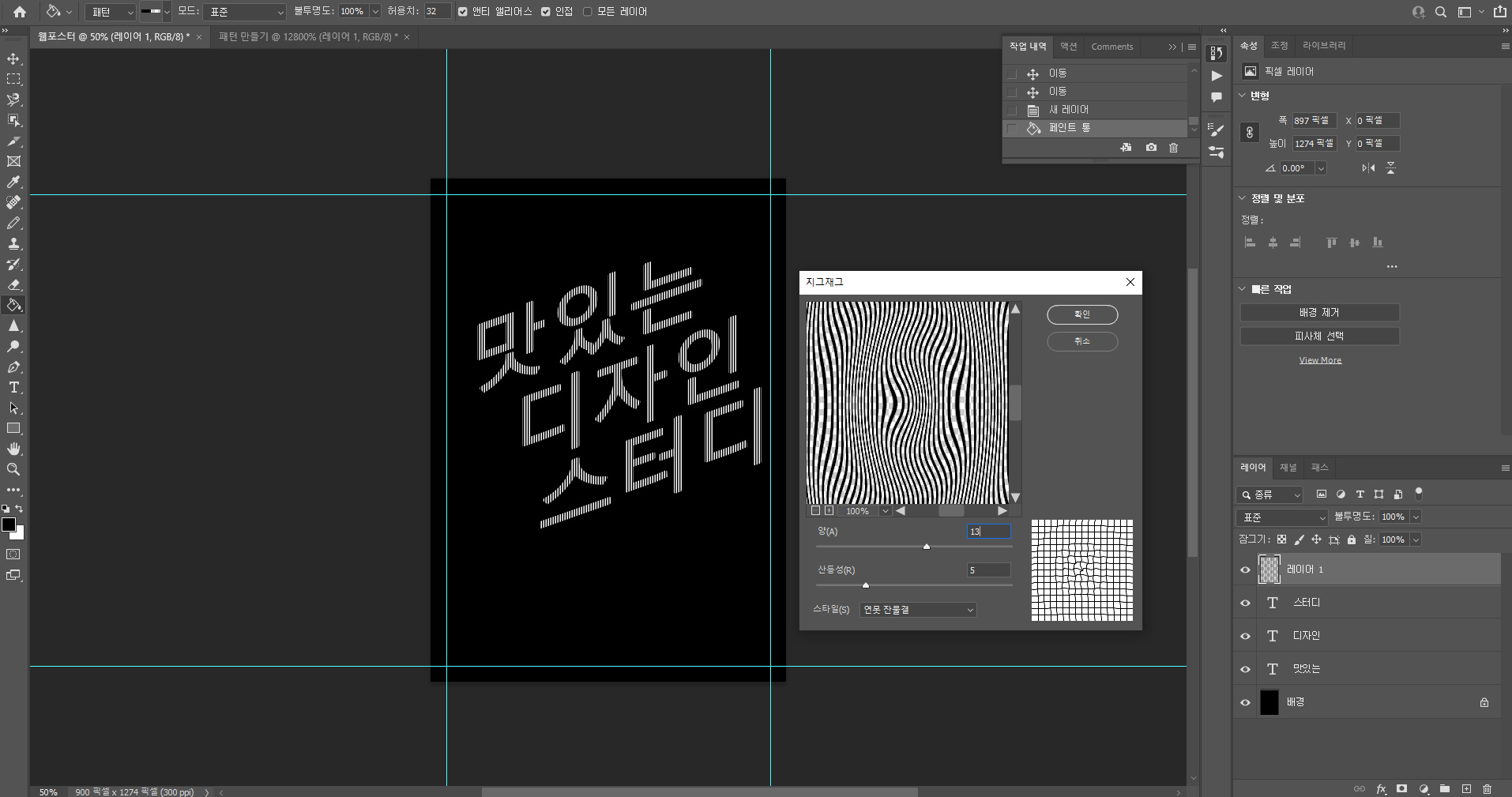Toggle the 앤티 앨리어스 checkbox

(x=463, y=12)
